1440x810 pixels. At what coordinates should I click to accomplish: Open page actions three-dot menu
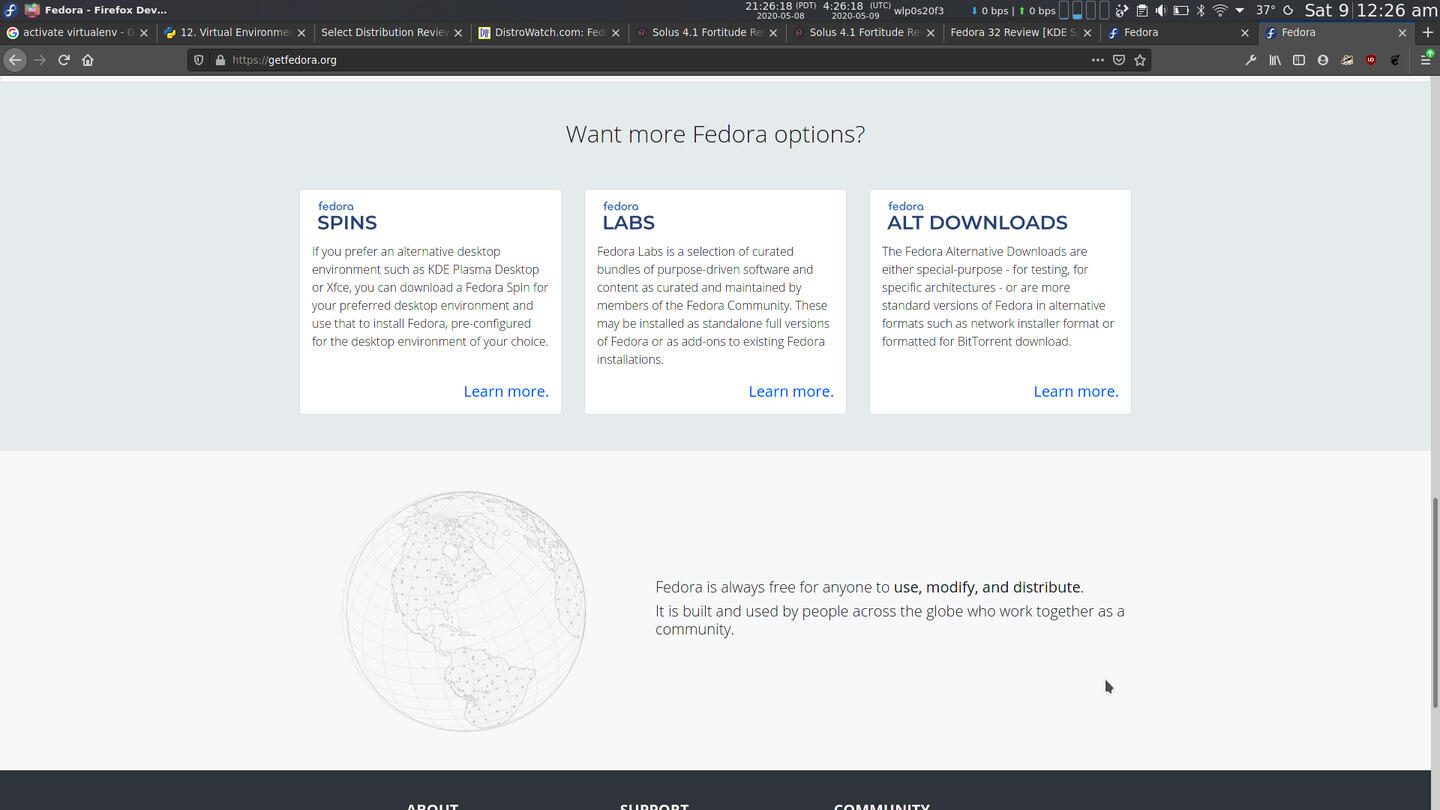point(1098,60)
